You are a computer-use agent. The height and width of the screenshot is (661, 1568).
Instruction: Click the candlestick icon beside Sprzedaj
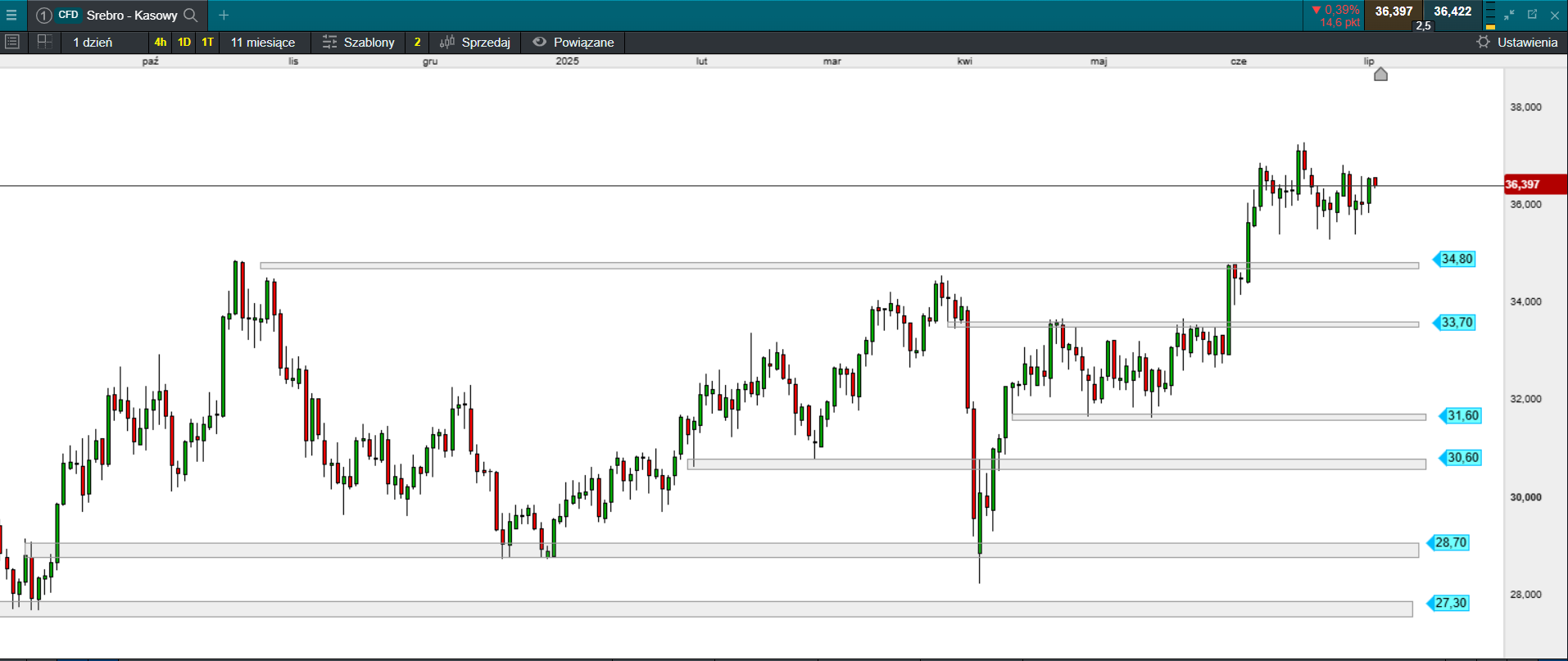pos(447,42)
